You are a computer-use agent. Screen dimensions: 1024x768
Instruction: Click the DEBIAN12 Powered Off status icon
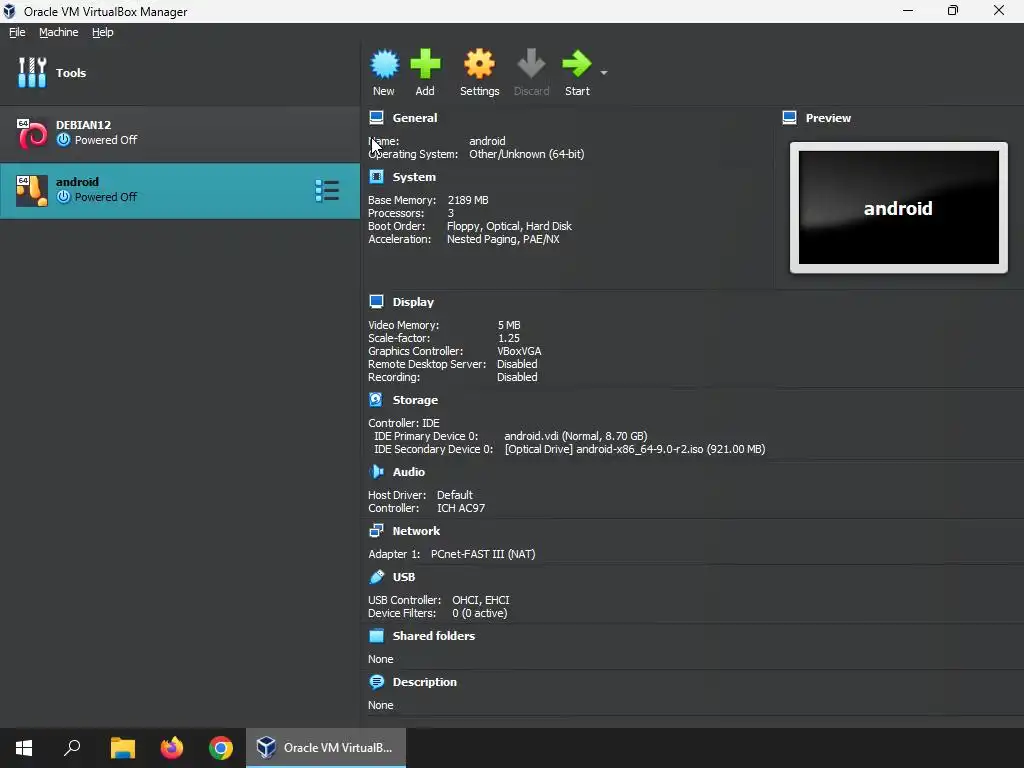pyautogui.click(x=63, y=140)
